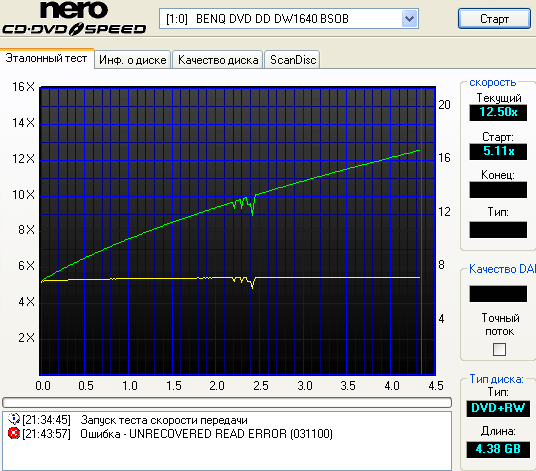Open the BENQ drive selection dropdown arrow
Image resolution: width=536 pixels, height=471 pixels.
pos(409,18)
